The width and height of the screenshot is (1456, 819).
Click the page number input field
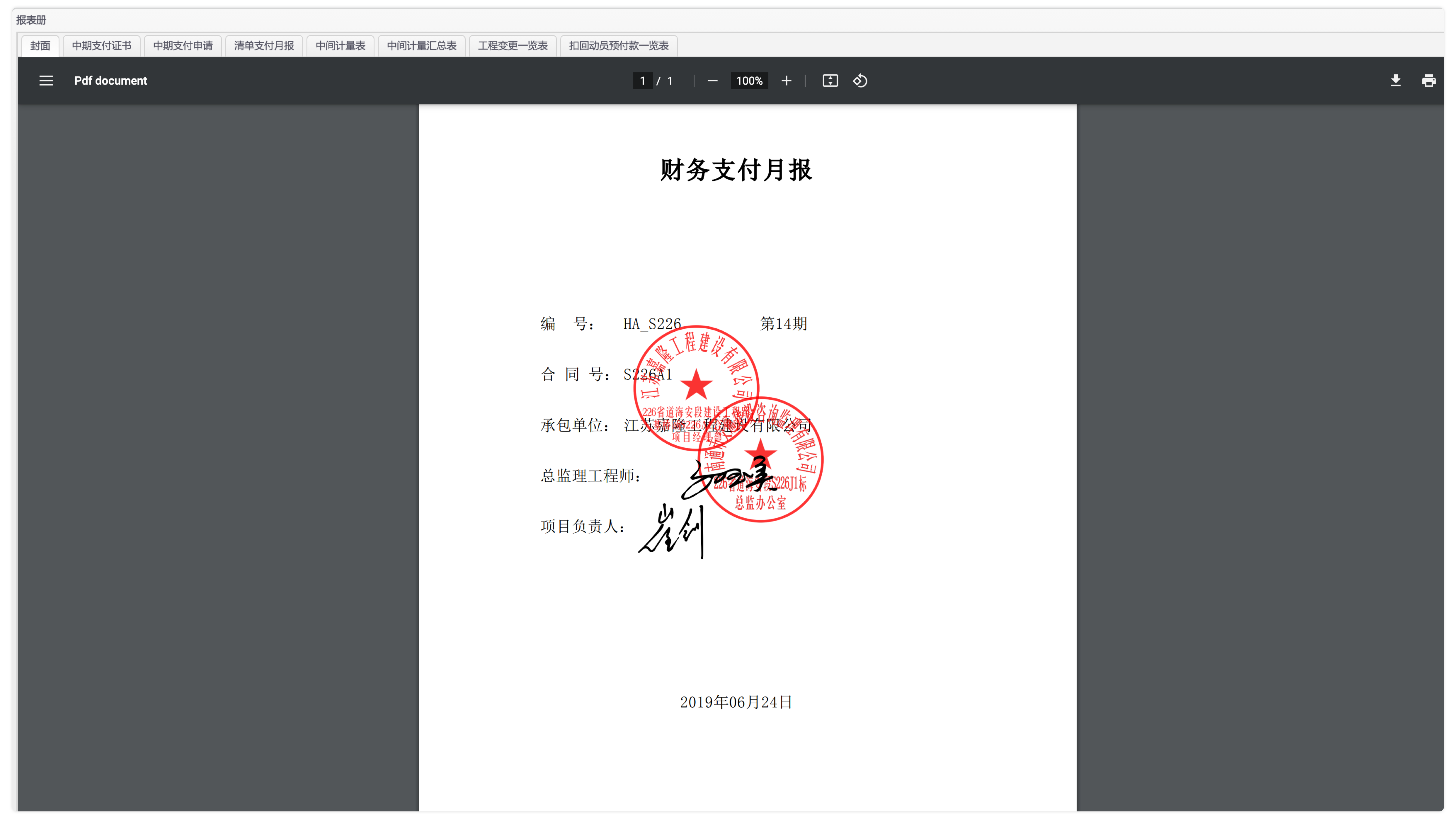click(x=642, y=81)
